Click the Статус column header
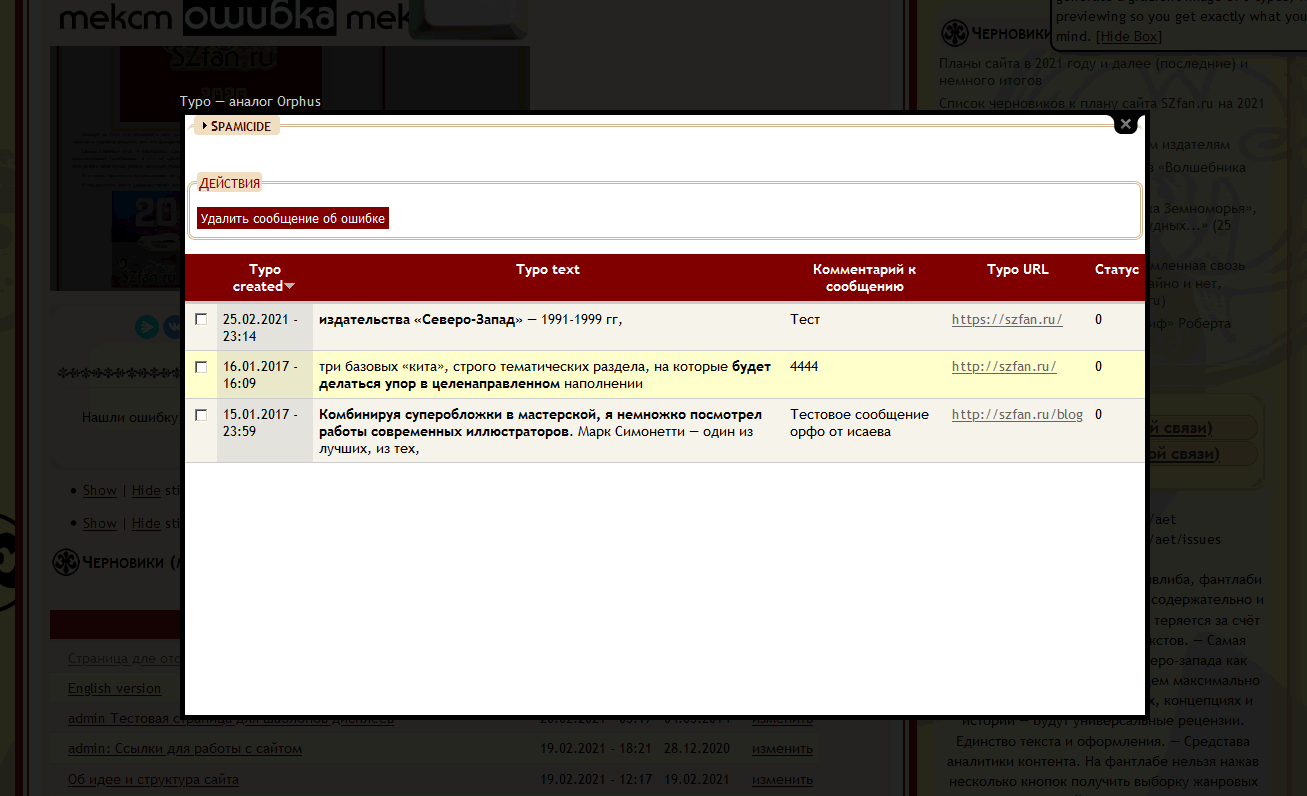 tap(1117, 269)
